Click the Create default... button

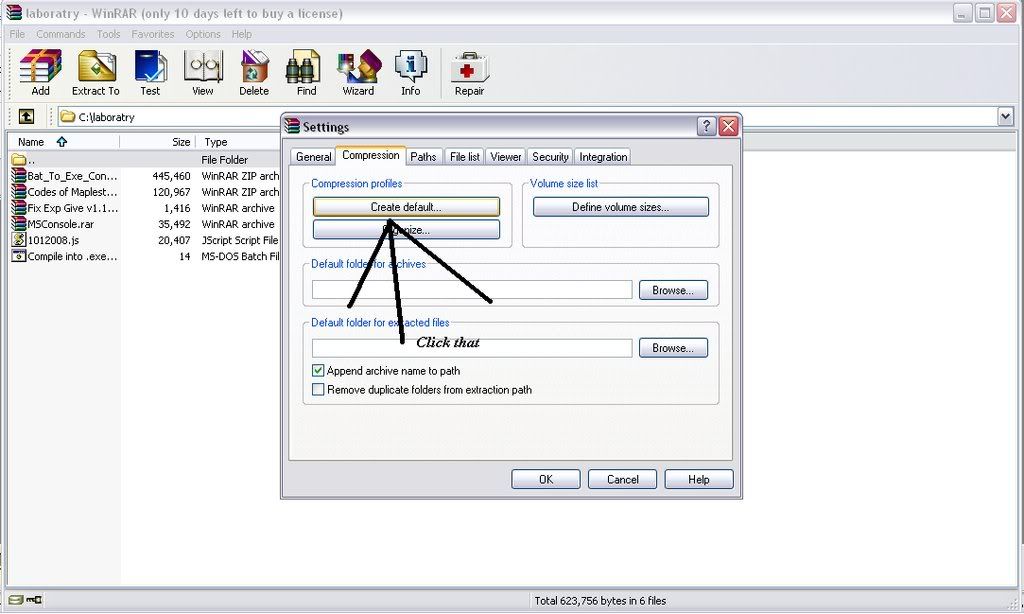(406, 207)
